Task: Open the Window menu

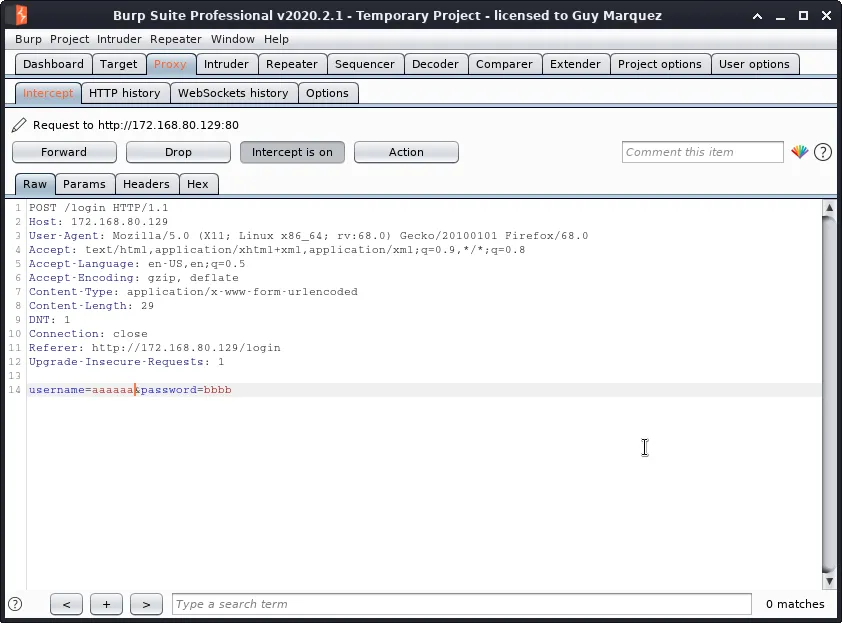Action: pyautogui.click(x=233, y=39)
